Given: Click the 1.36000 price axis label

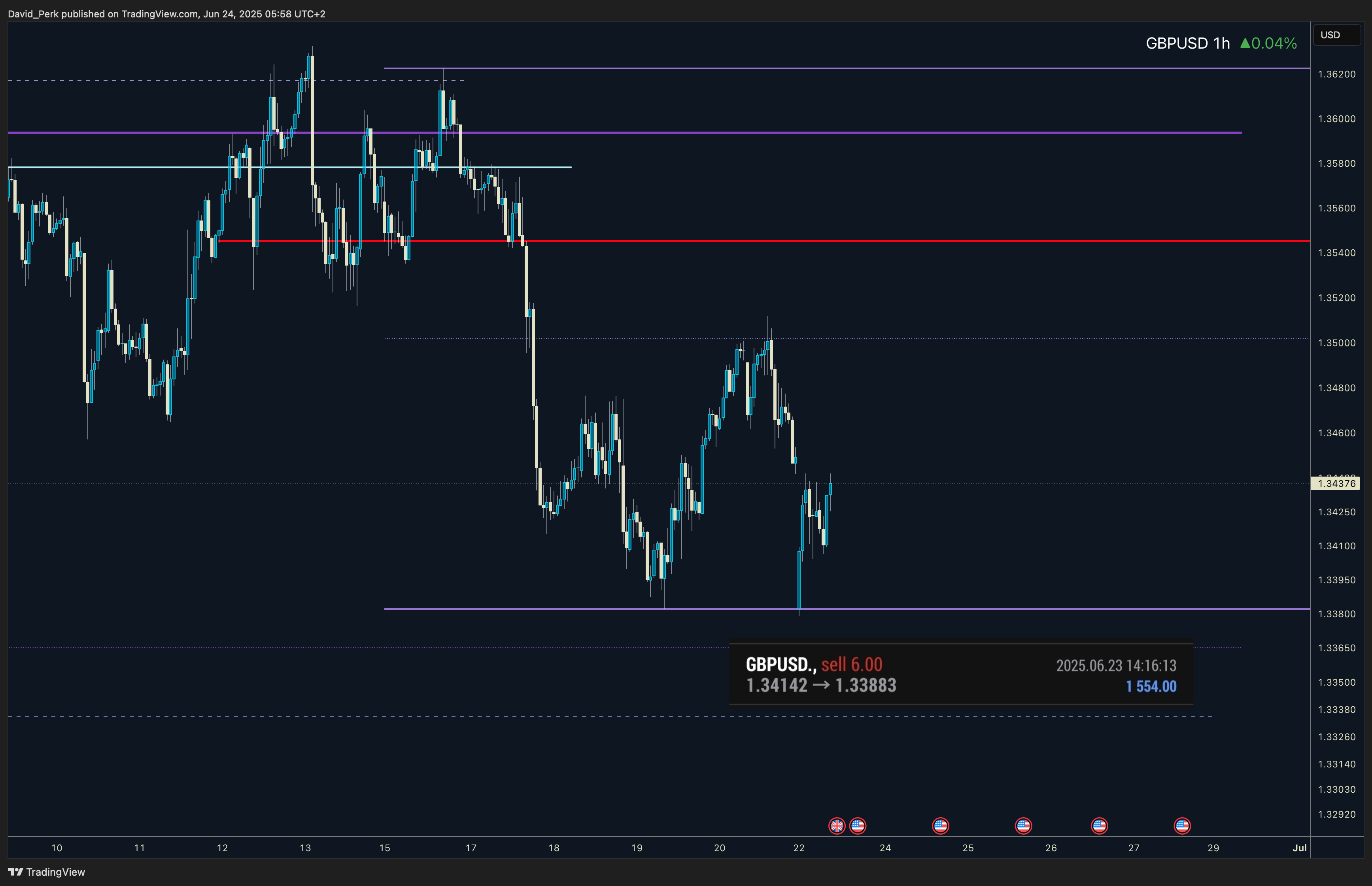Looking at the screenshot, I should (1336, 119).
